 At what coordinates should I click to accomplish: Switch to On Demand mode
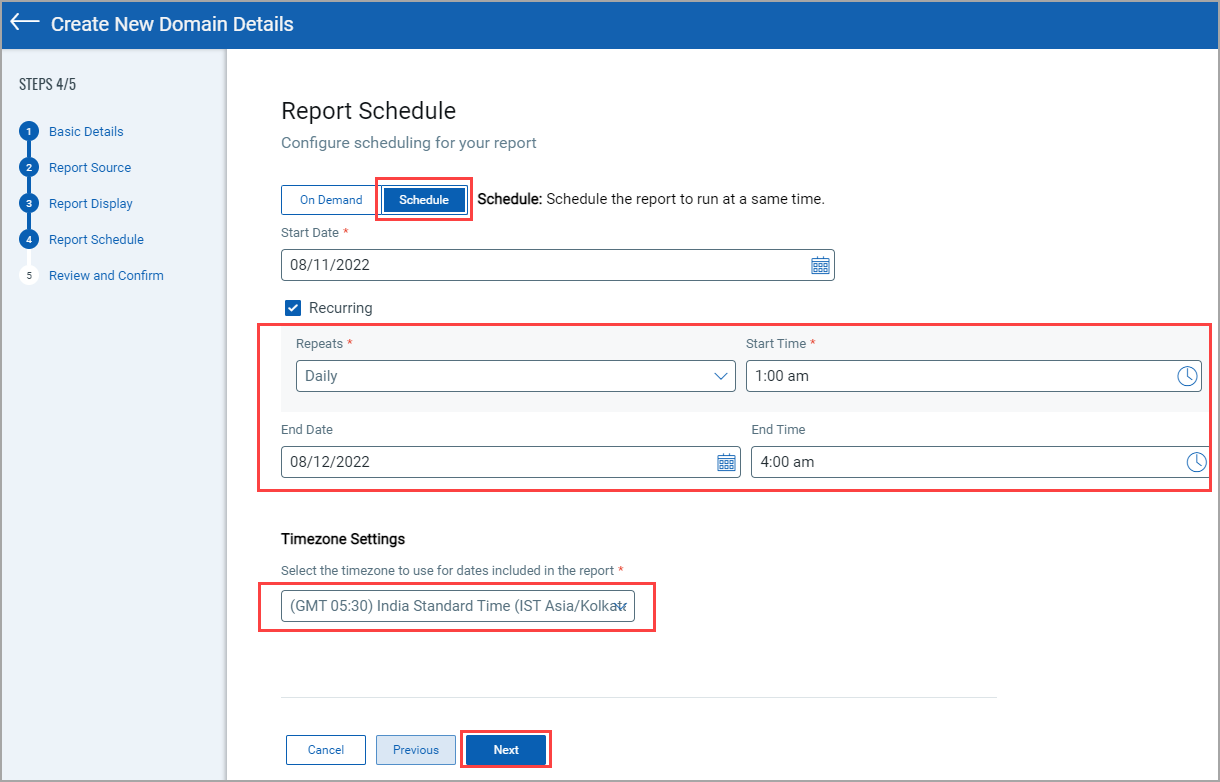[x=331, y=200]
